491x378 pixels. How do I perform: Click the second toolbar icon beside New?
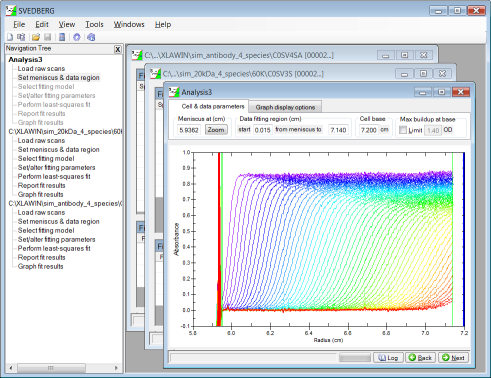pyautogui.click(x=21, y=37)
